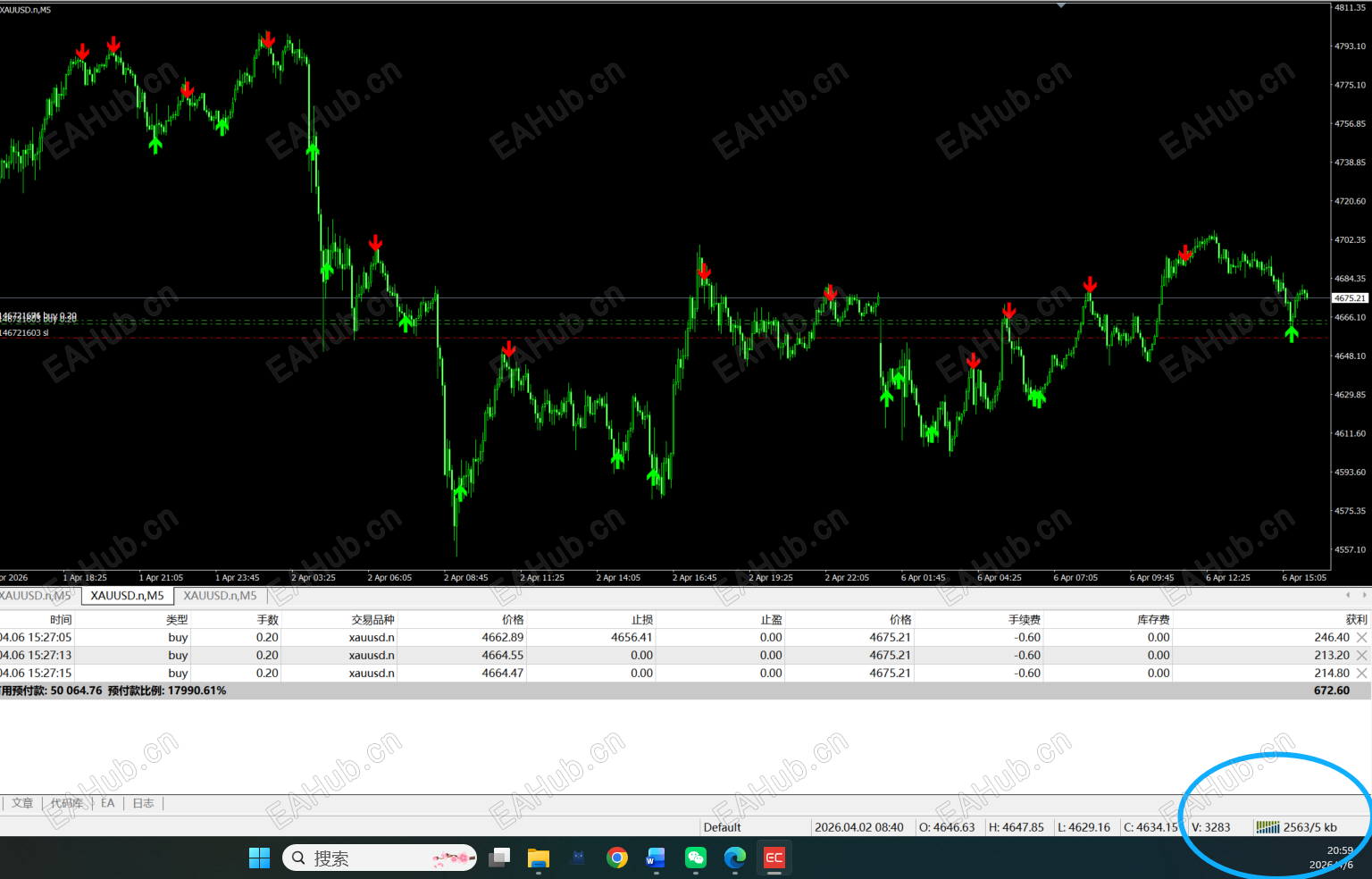Image resolution: width=1372 pixels, height=879 pixels.
Task: Sort orders by the 类型 column header
Action: pos(177,619)
